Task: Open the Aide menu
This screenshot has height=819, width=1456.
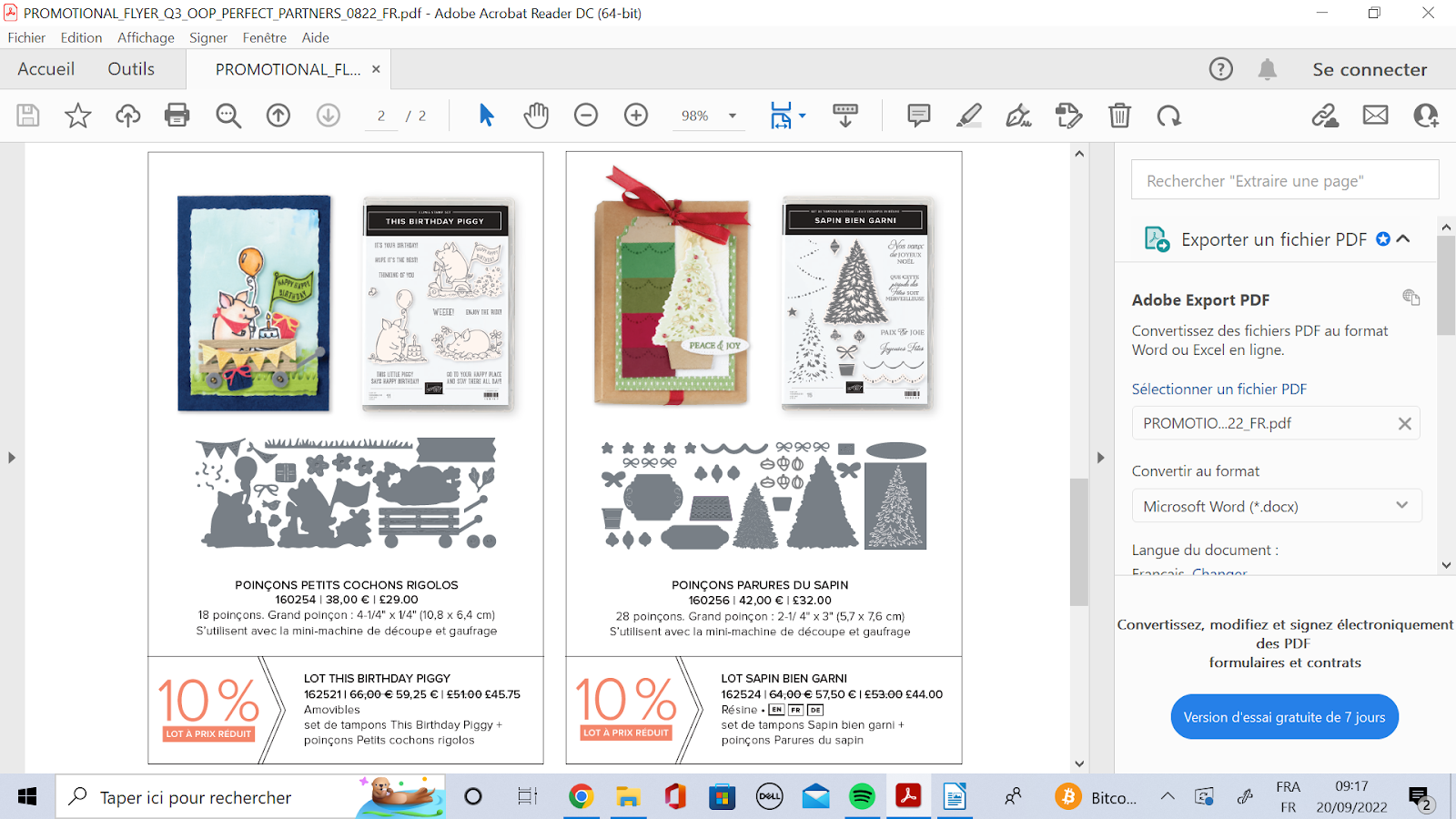Action: click(x=316, y=37)
